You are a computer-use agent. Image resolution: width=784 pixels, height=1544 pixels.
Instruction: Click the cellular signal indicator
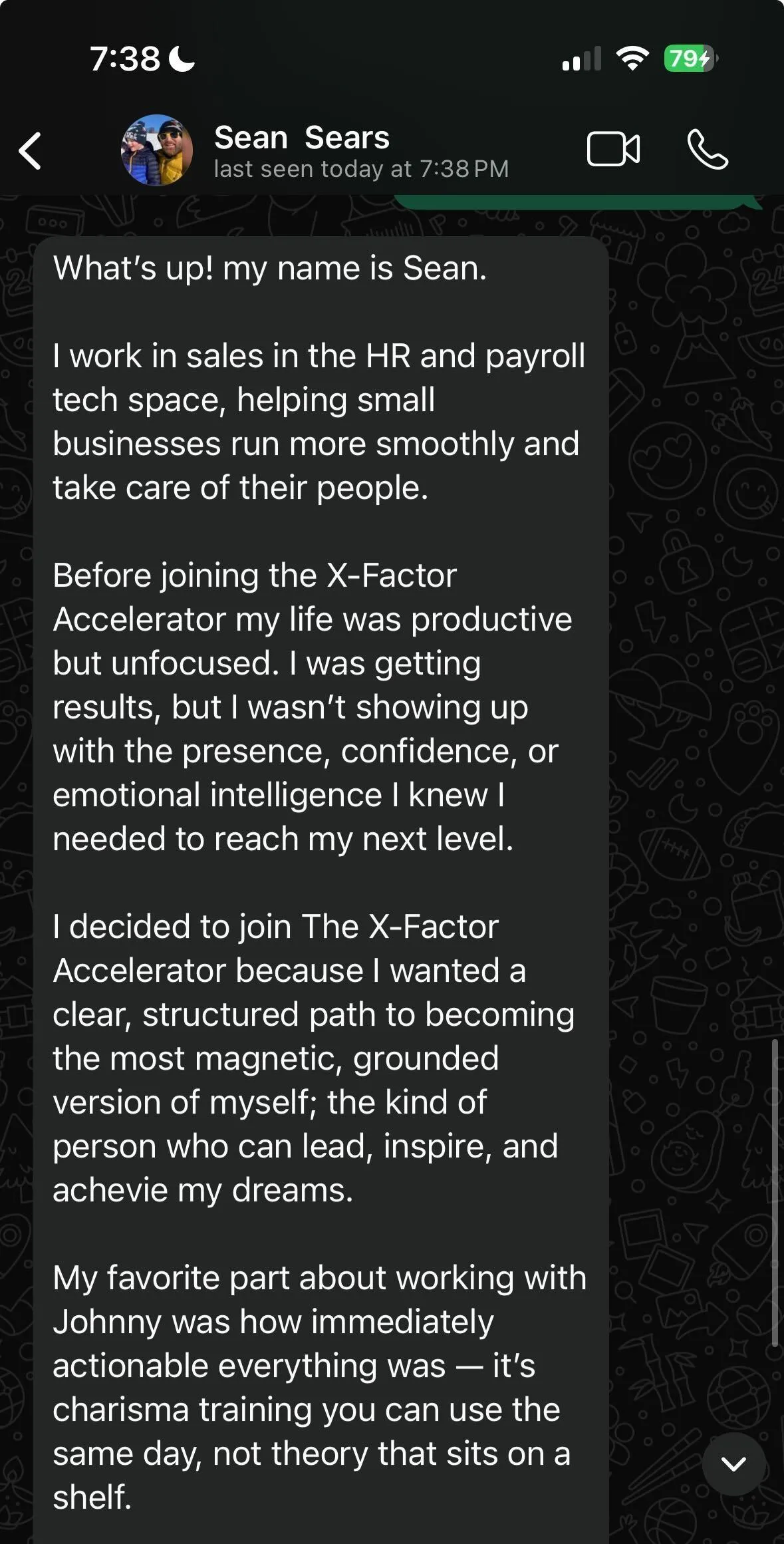[581, 59]
